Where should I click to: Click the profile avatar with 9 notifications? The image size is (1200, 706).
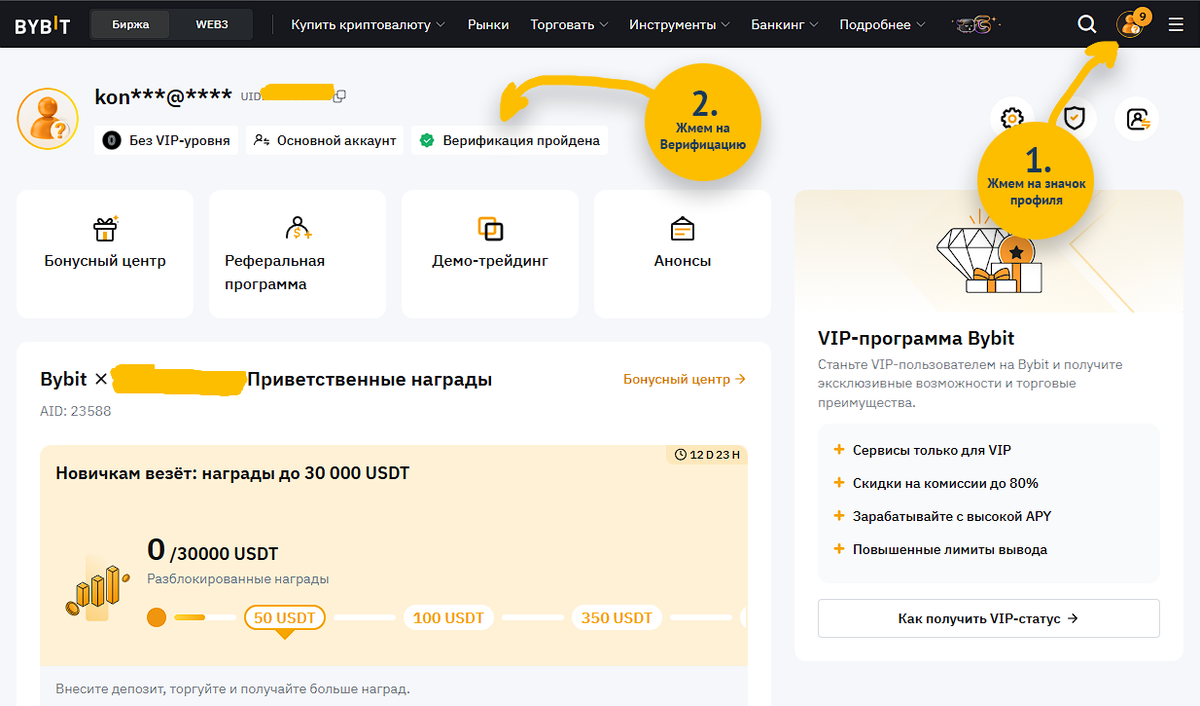[x=1129, y=23]
